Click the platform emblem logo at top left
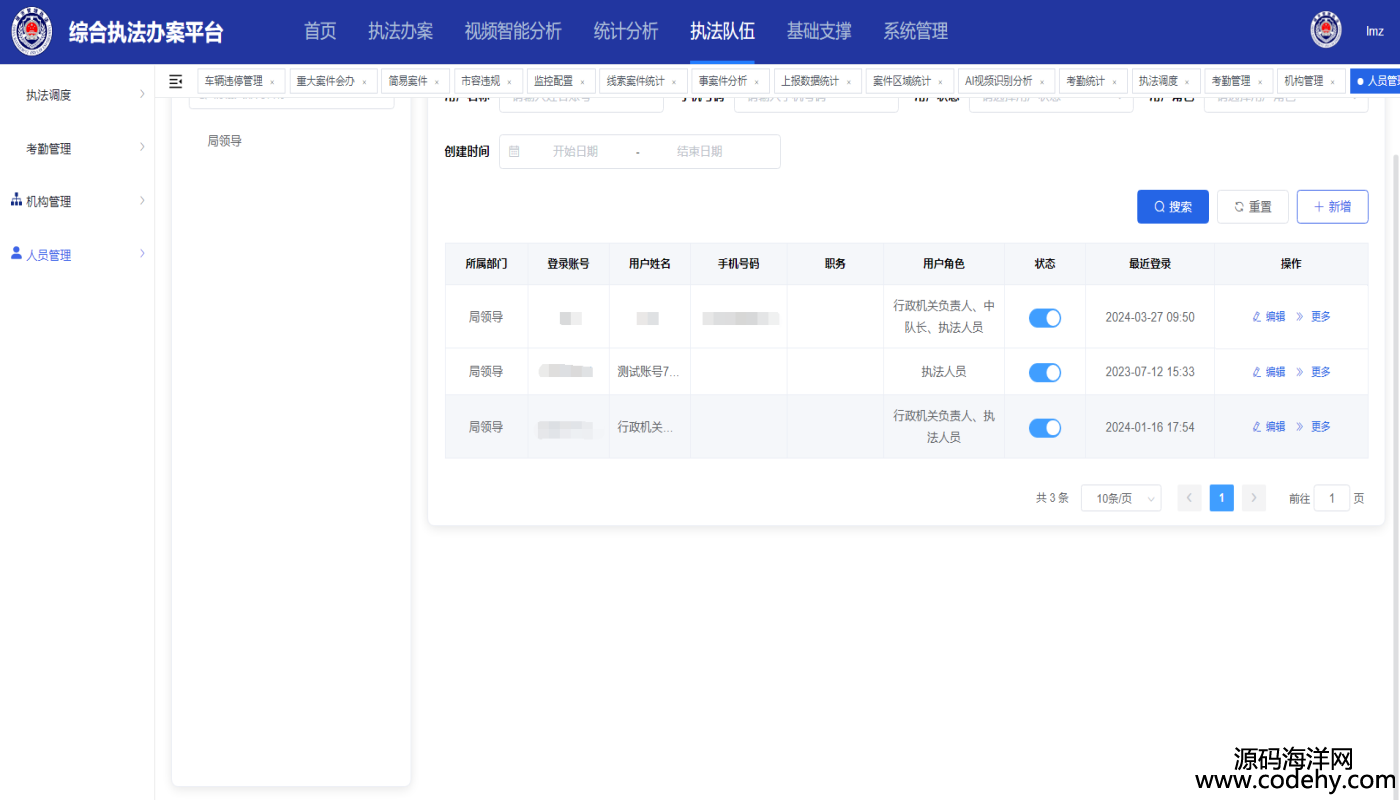The width and height of the screenshot is (1400, 800). pos(32,31)
